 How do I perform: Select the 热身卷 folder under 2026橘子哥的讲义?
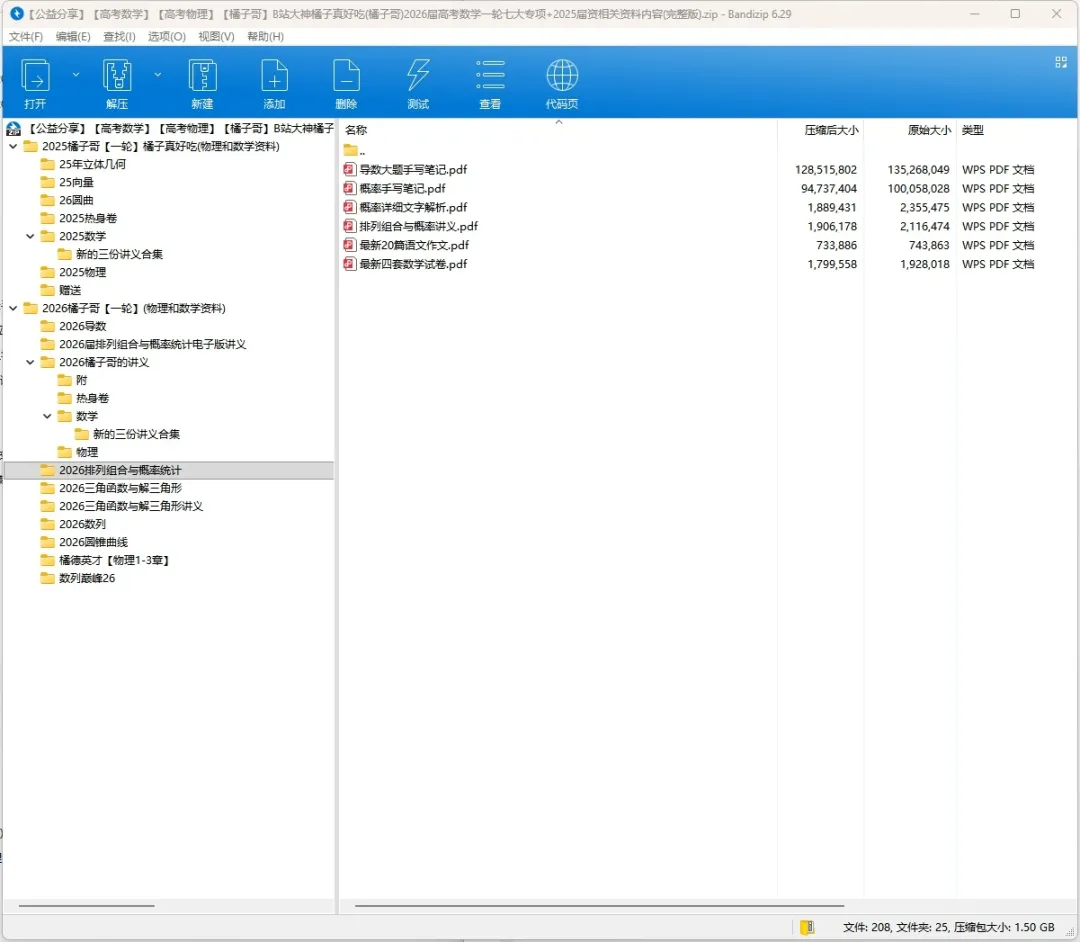(83, 398)
